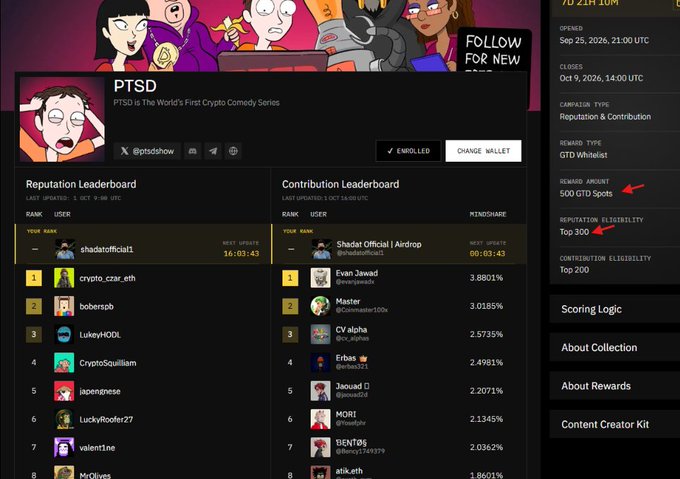Open Jaouad avatar in contribution leaderboard

pos(320,391)
